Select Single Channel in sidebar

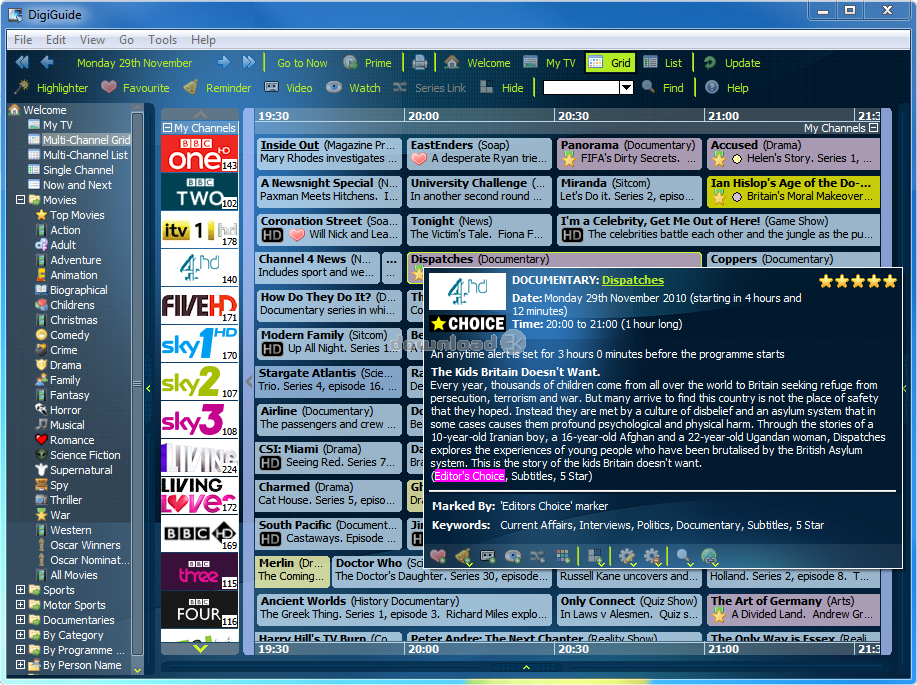[x=78, y=170]
